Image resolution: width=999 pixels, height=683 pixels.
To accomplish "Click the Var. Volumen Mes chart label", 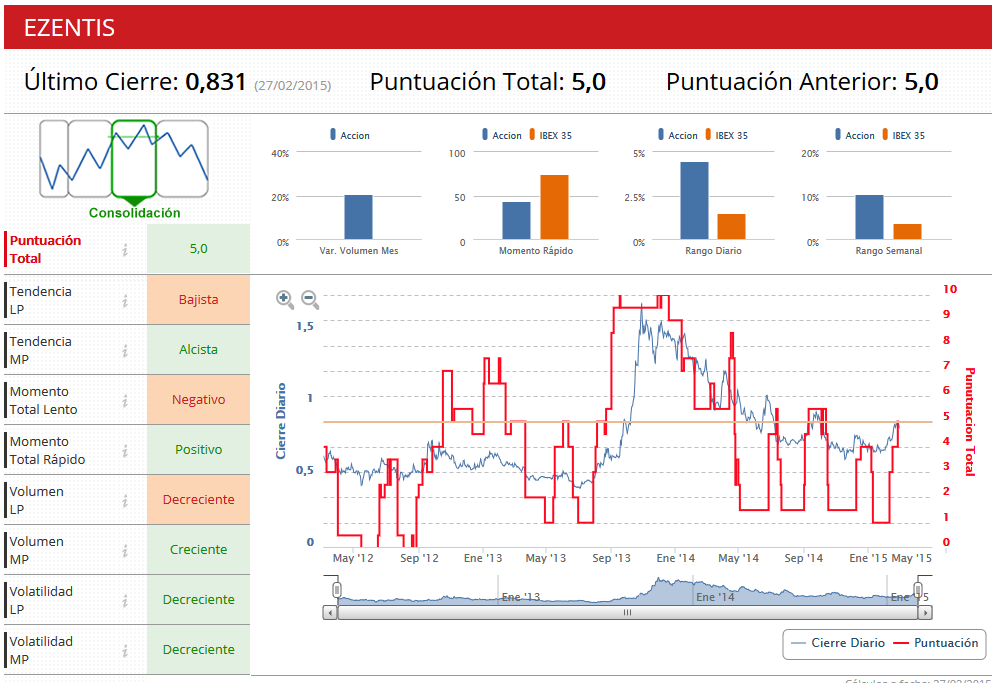I will click(359, 251).
